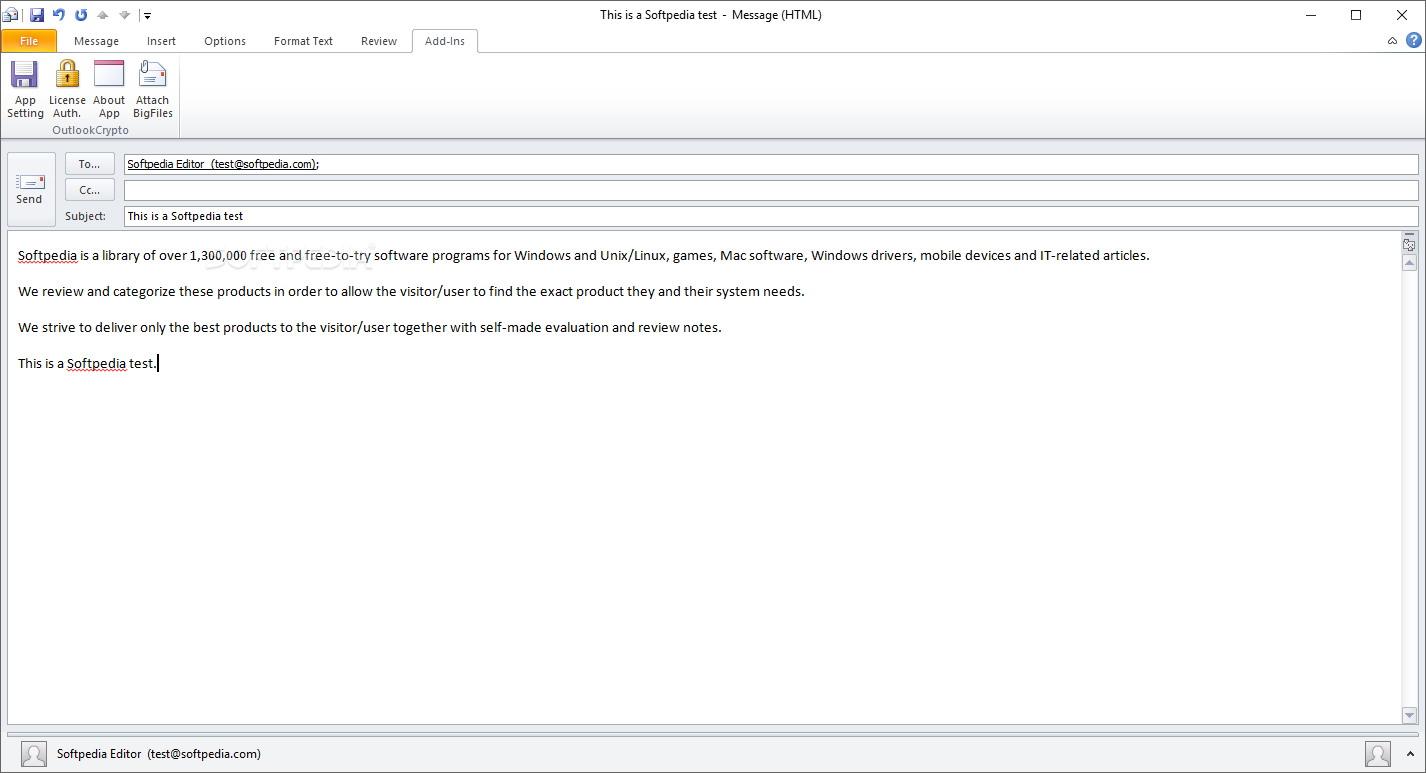Click the right contact photo in People Pane
Screen dimensions: 1426x773
(x=1378, y=754)
